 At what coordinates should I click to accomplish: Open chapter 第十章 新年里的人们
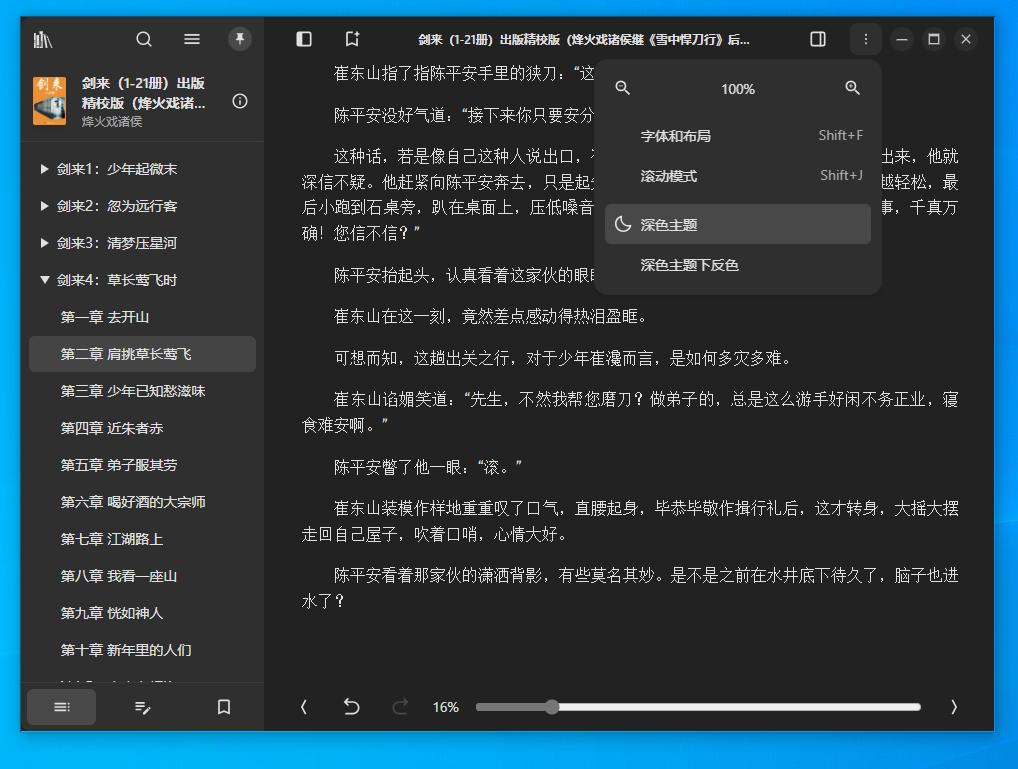coord(142,650)
